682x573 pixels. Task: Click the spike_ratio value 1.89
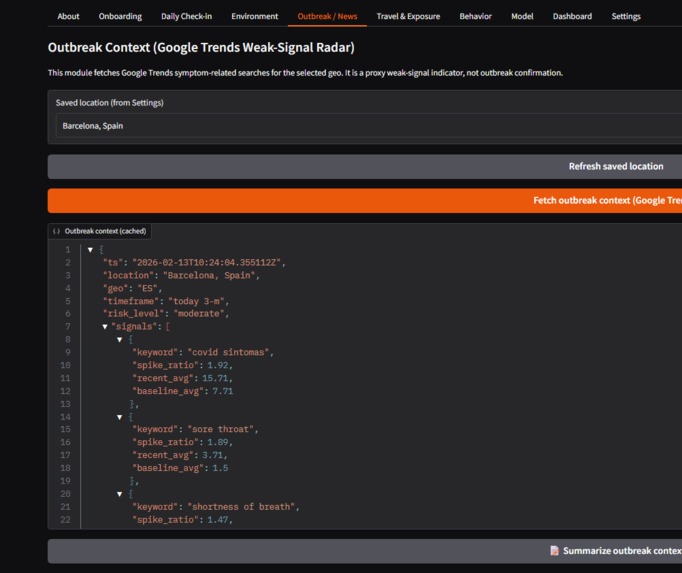(217, 442)
